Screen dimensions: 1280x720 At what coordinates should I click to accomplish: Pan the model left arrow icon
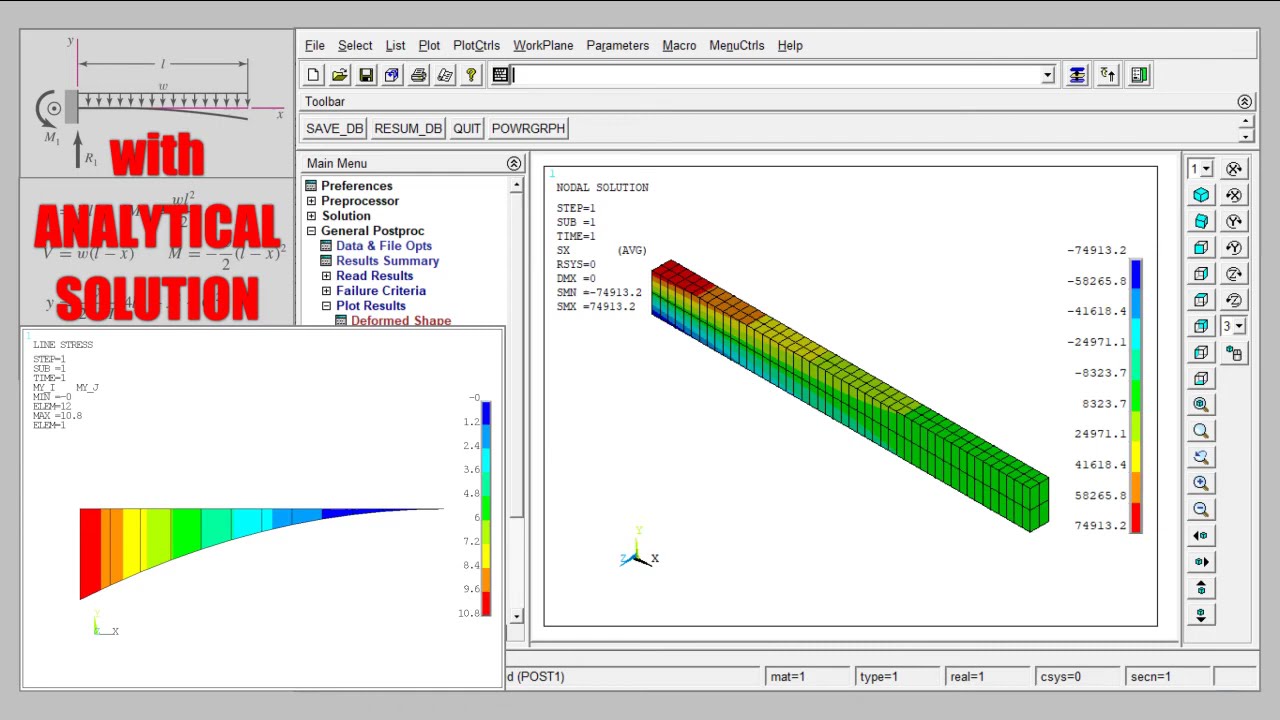[1201, 535]
